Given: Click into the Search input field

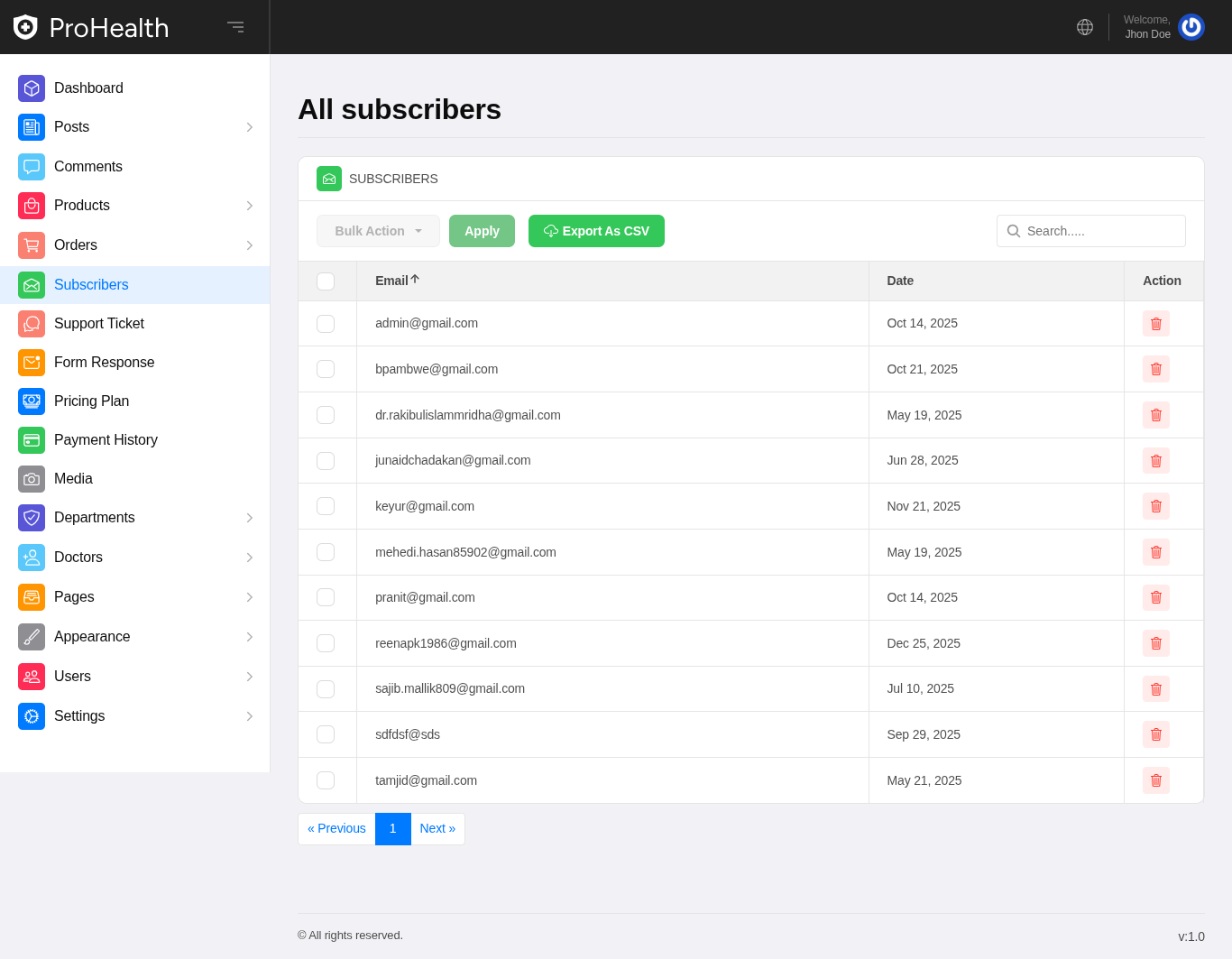Looking at the screenshot, I should (x=1100, y=231).
